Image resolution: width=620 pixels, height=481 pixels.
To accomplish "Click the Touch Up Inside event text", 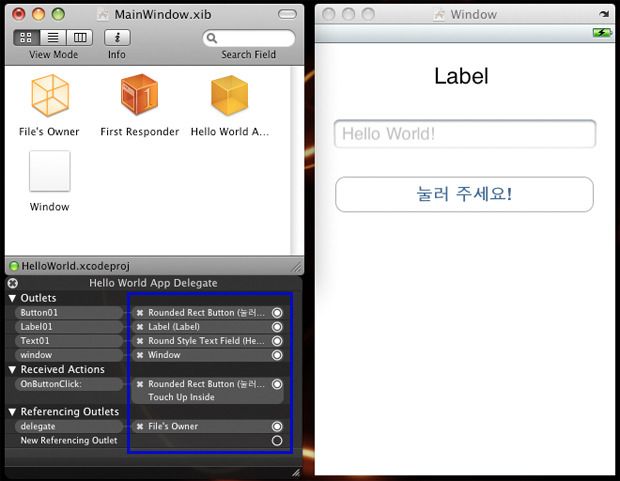I will (x=181, y=397).
